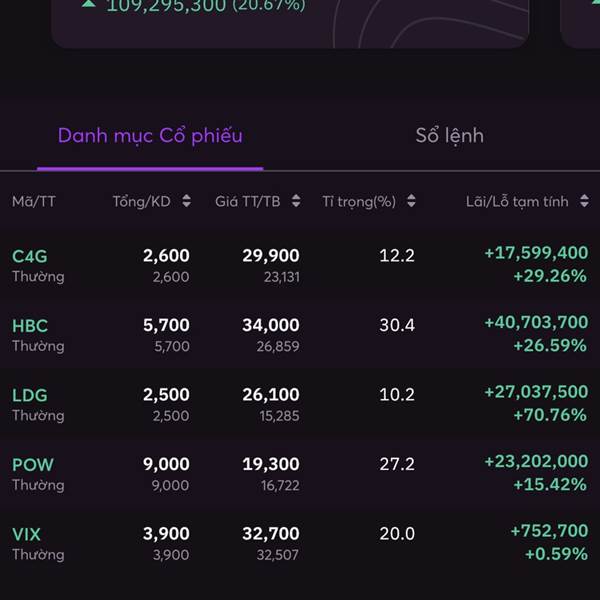Click the C4G profit value +17,599,400
The image size is (600, 600).
536,254
